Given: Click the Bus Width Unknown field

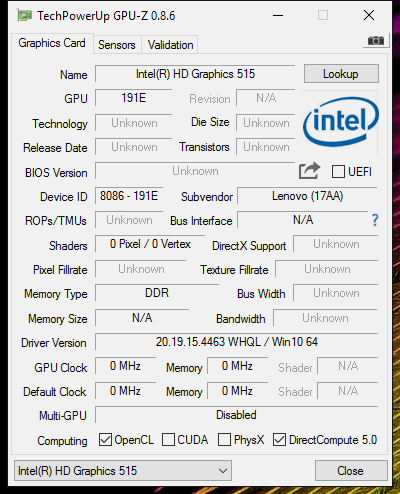Looking at the screenshot, I should pos(336,293).
